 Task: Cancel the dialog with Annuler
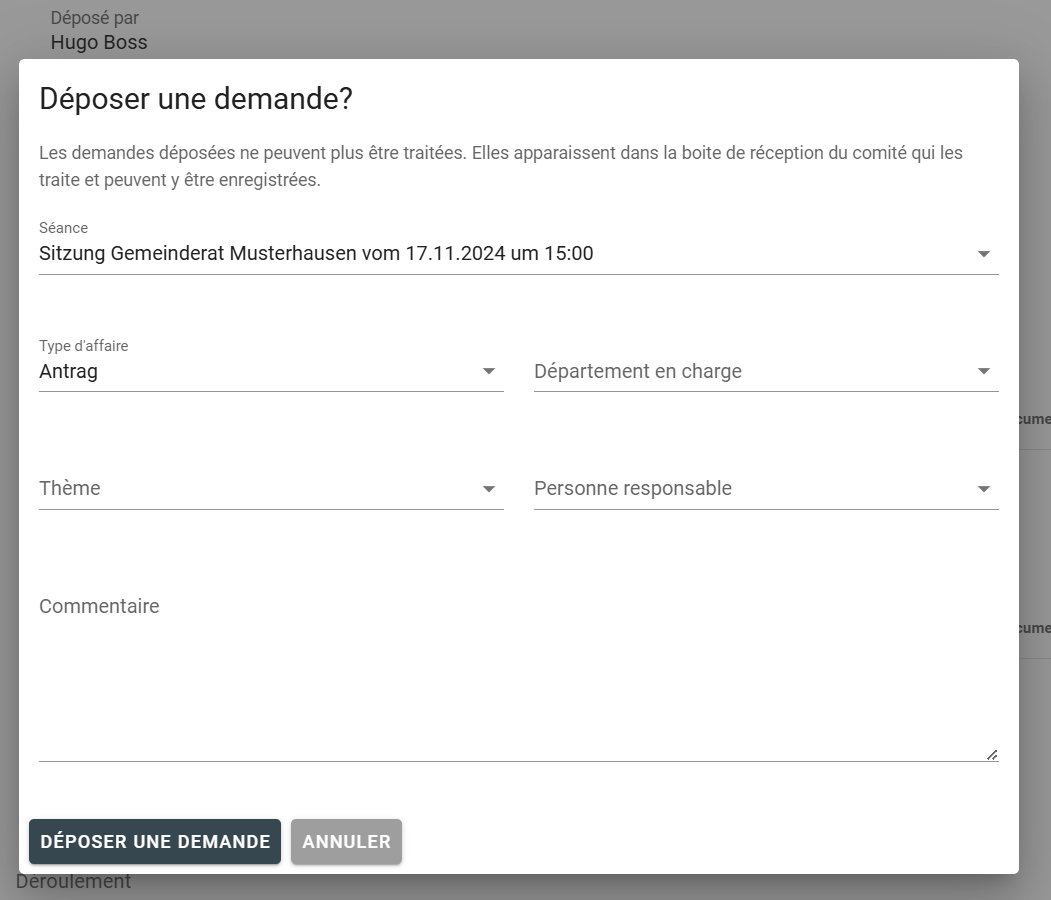[x=346, y=842]
